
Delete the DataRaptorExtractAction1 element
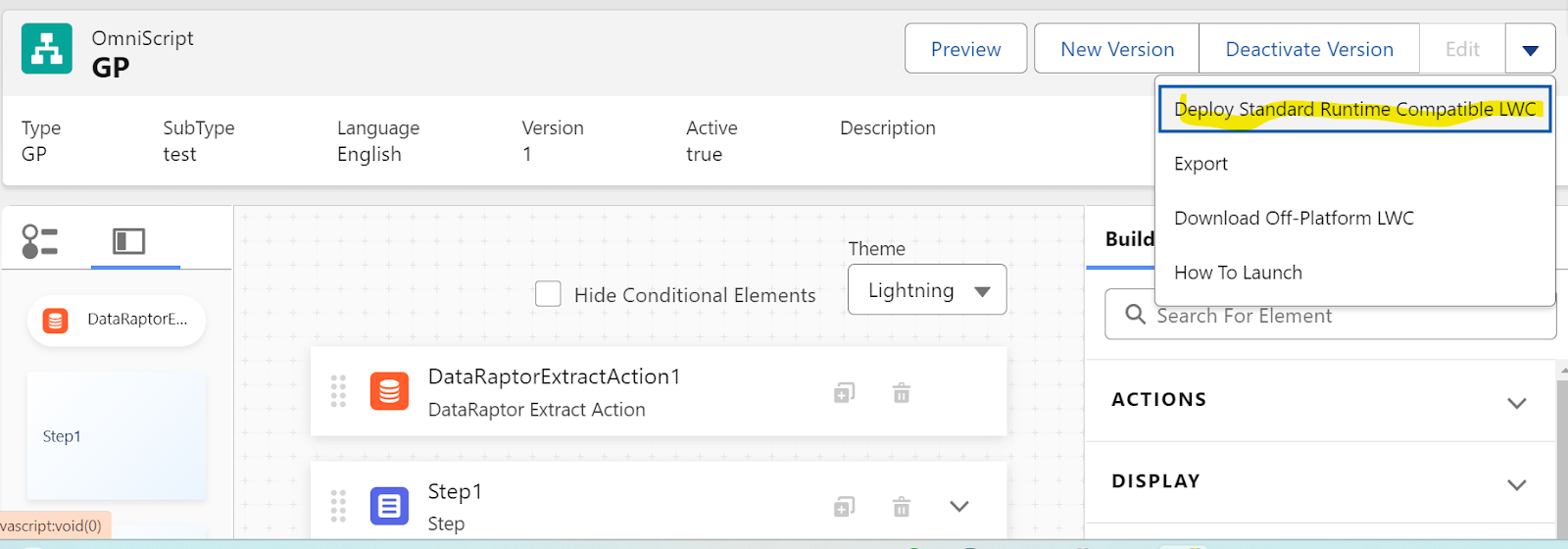pyautogui.click(x=902, y=393)
